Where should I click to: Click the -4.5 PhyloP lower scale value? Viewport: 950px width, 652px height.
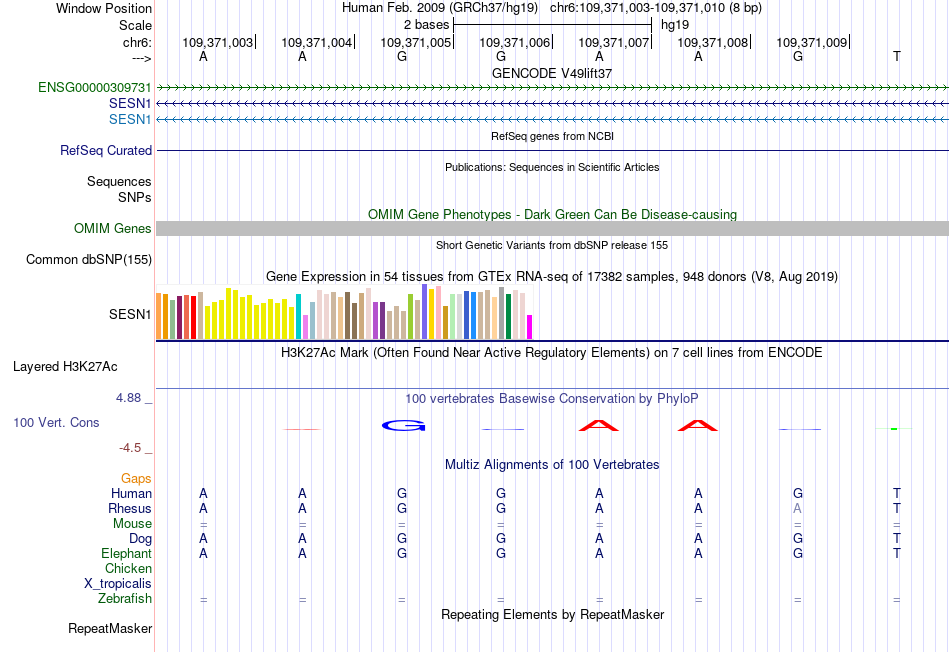tap(130, 448)
